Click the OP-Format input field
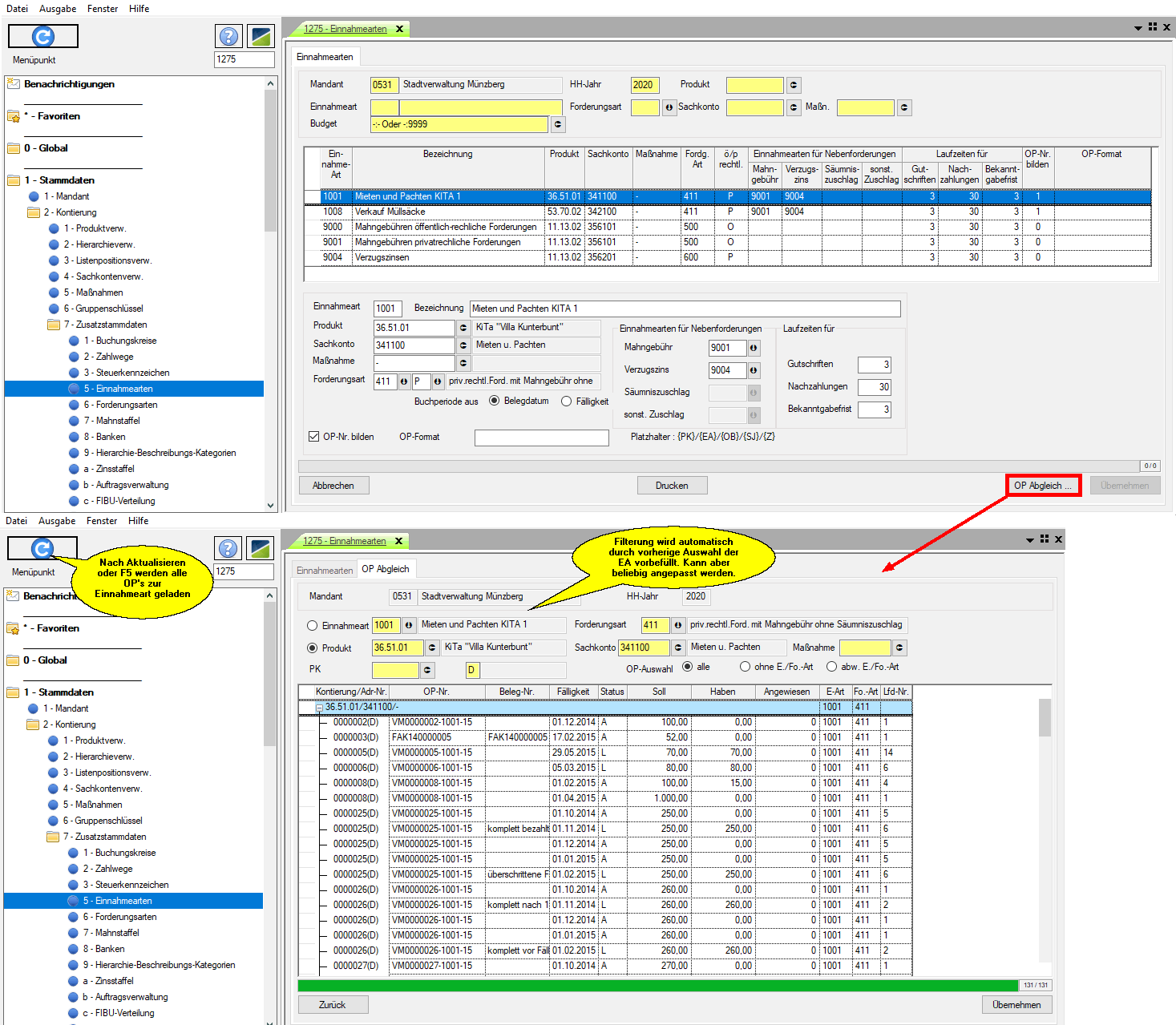 541,438
